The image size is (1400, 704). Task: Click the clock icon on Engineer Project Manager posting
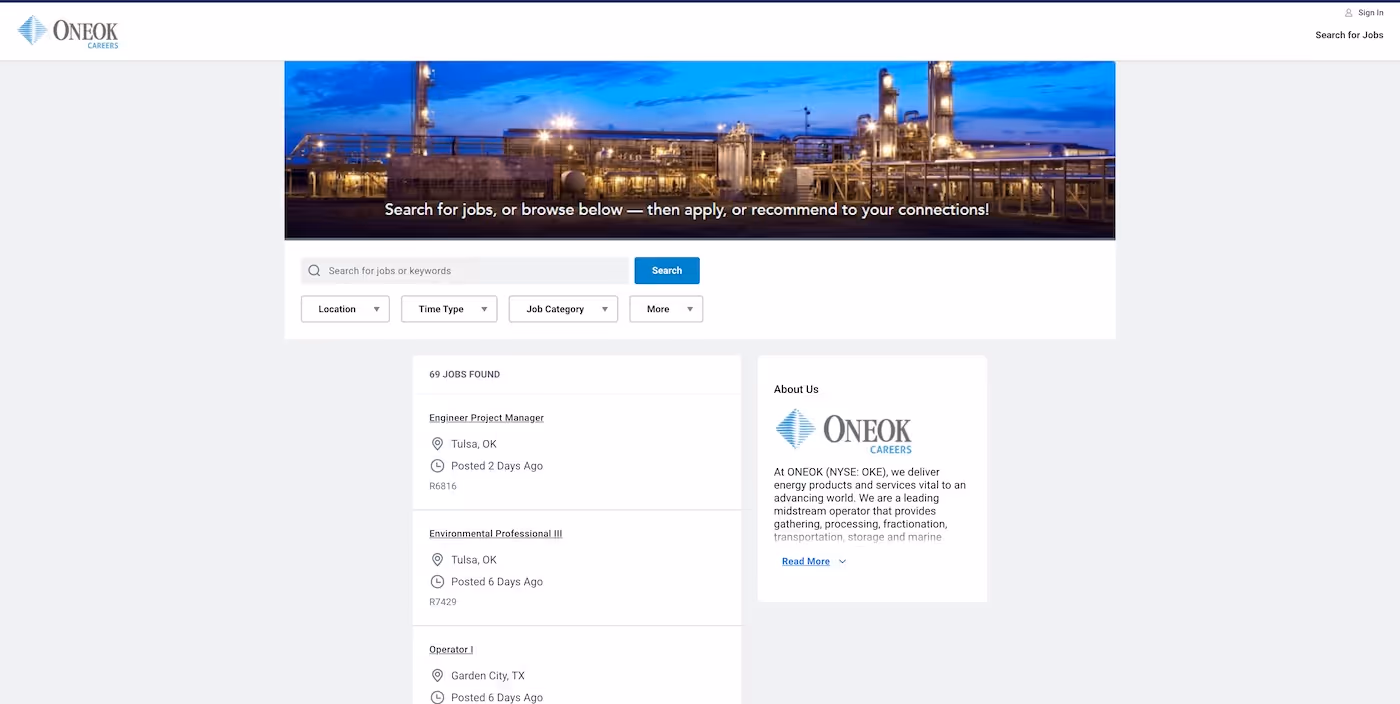click(x=437, y=465)
